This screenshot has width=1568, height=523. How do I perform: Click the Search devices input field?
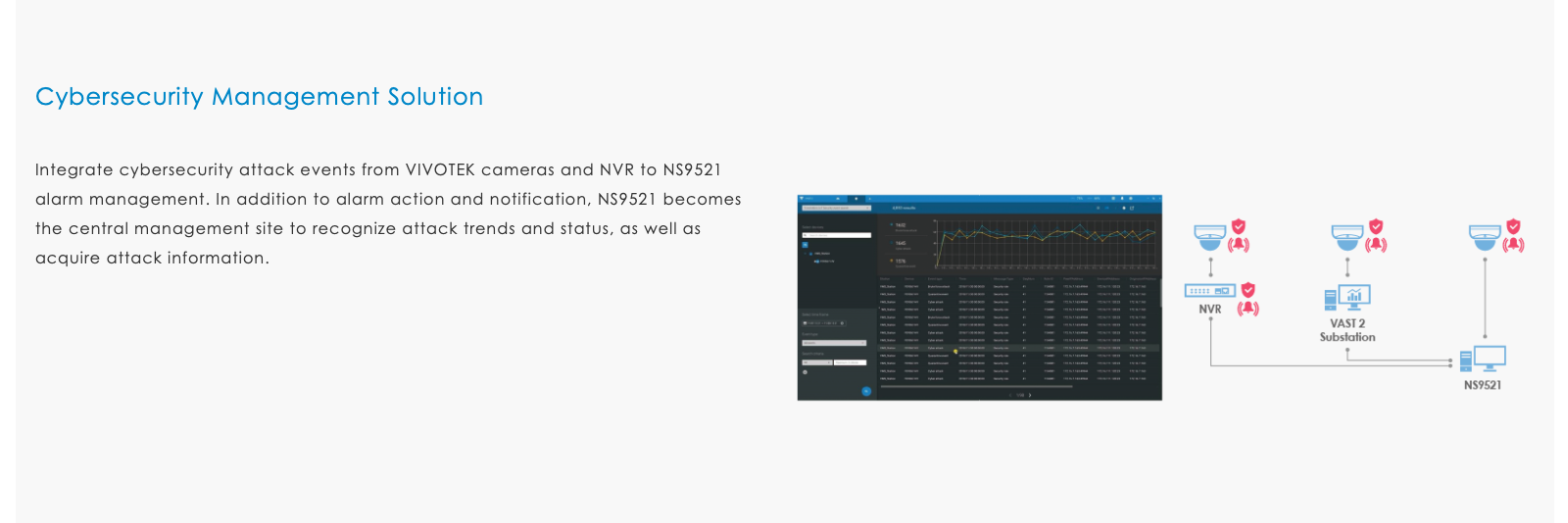point(838,235)
